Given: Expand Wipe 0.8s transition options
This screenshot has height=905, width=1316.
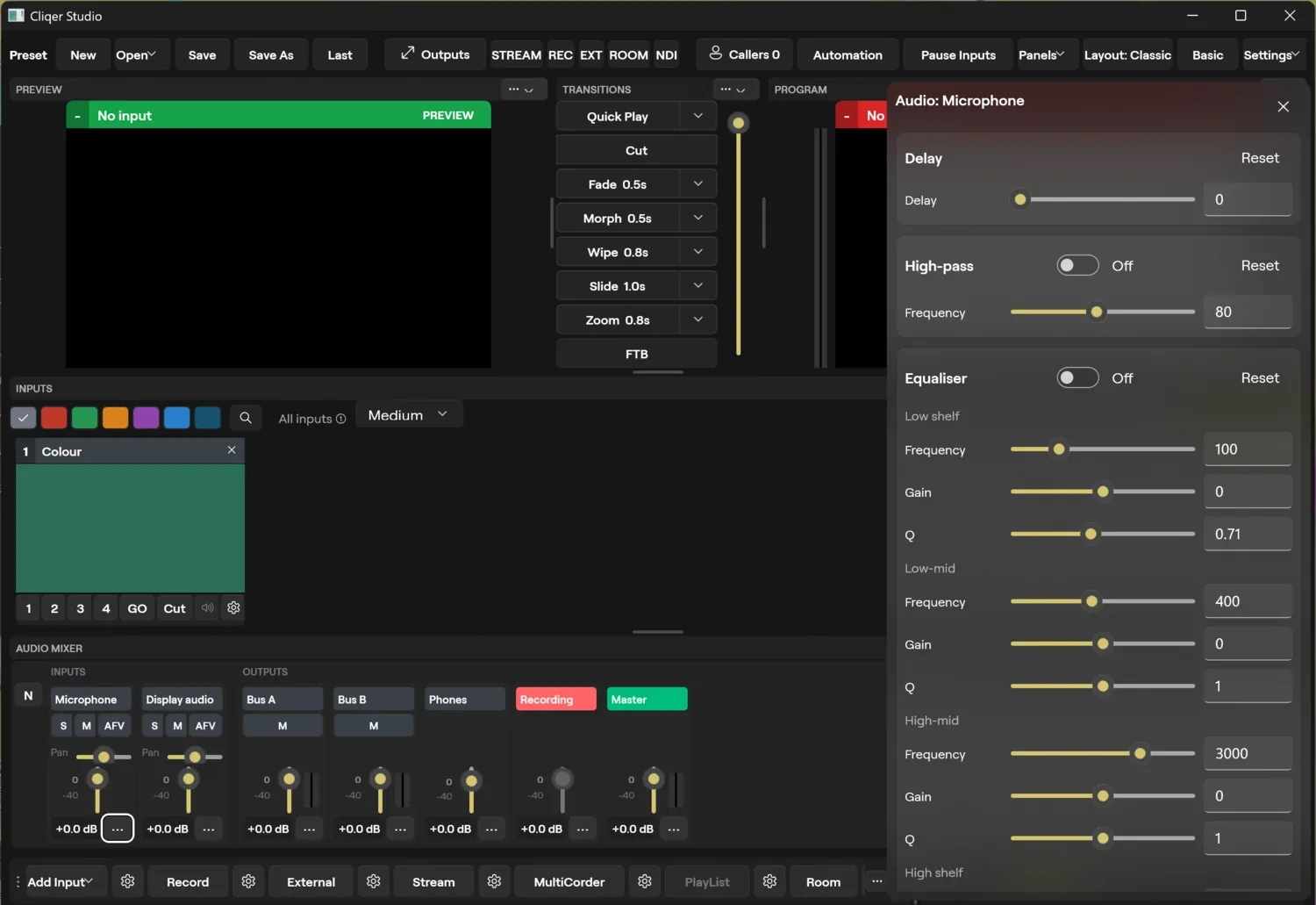Looking at the screenshot, I should coord(698,252).
